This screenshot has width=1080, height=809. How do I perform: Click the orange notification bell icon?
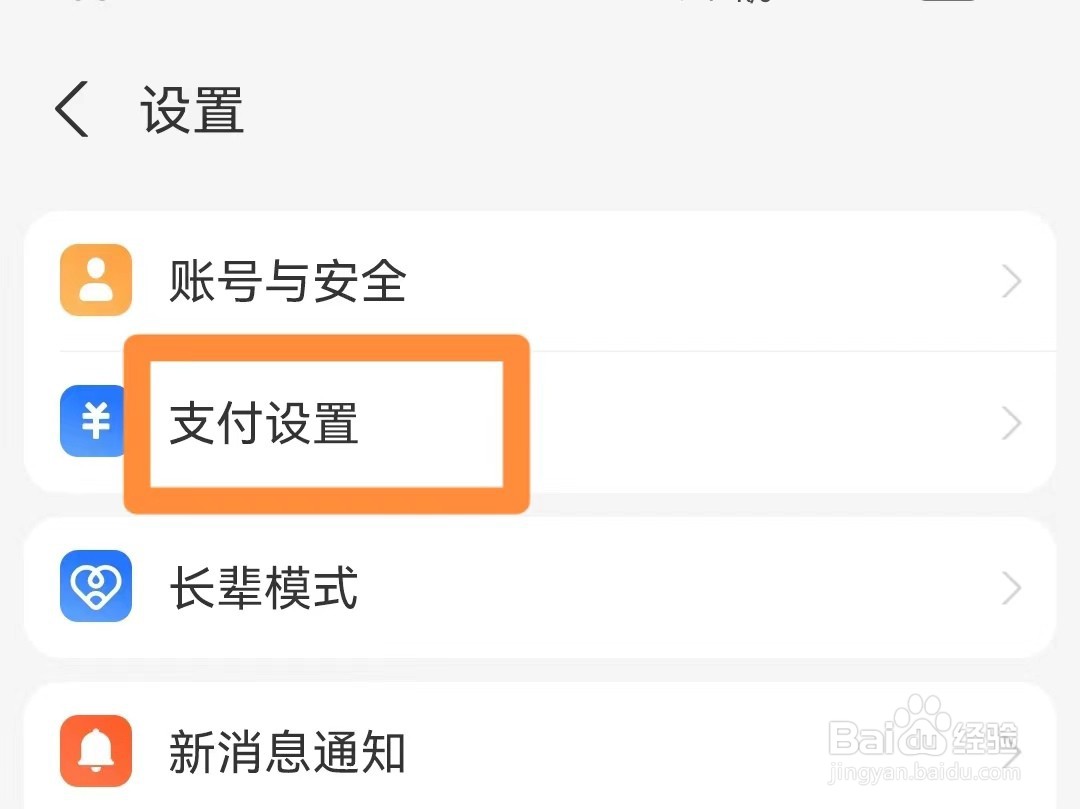[94, 752]
